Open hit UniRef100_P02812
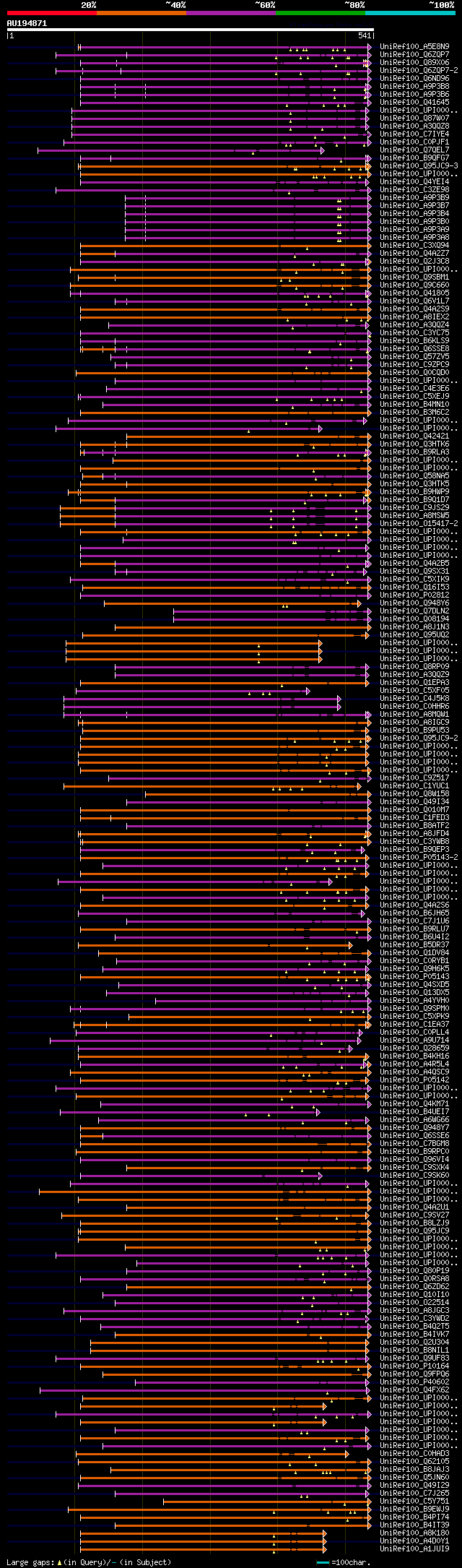The width and height of the screenshot is (462, 1568). click(414, 595)
